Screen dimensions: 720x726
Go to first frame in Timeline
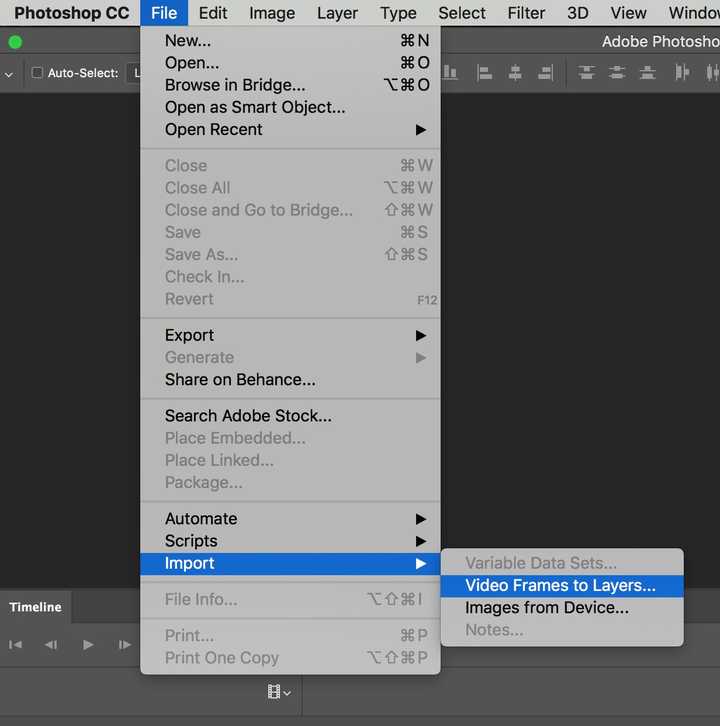tap(15, 645)
